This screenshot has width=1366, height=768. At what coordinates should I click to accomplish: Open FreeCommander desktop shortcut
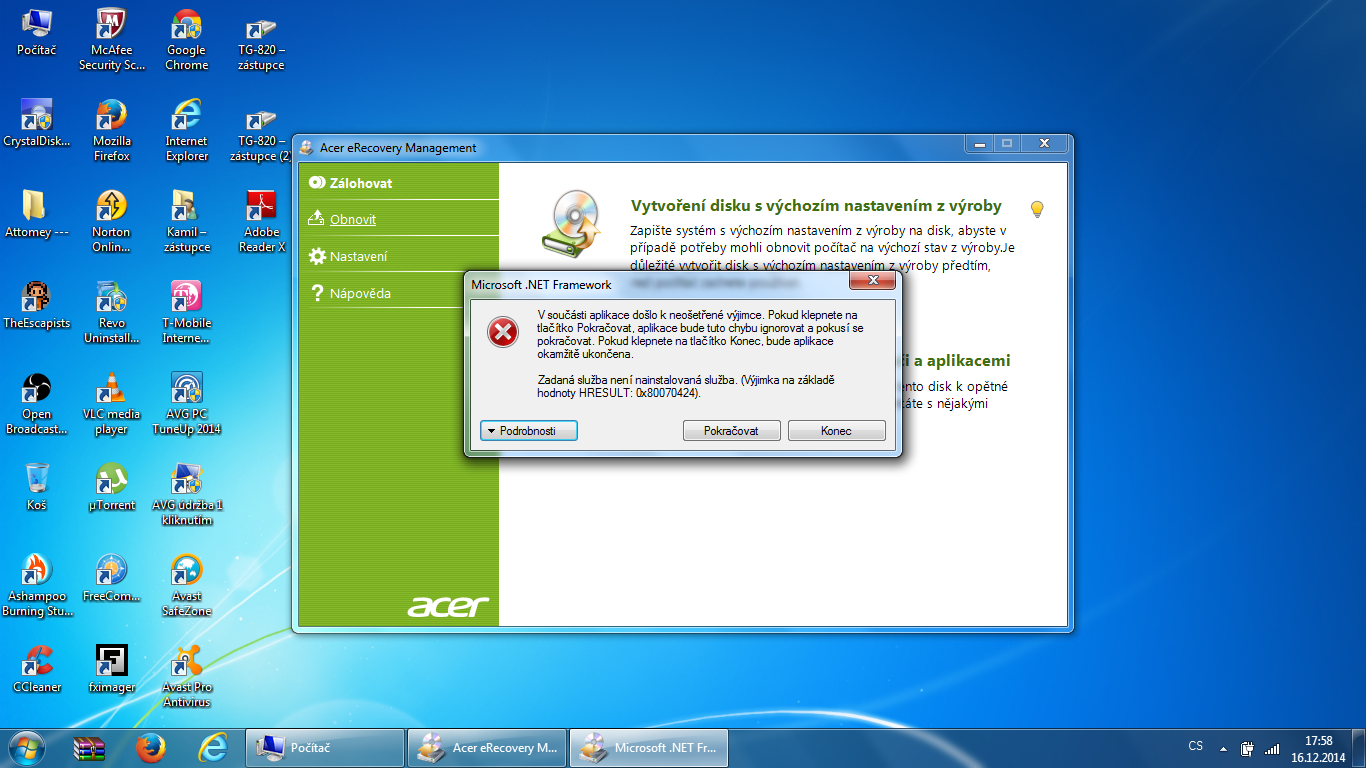pyautogui.click(x=111, y=579)
